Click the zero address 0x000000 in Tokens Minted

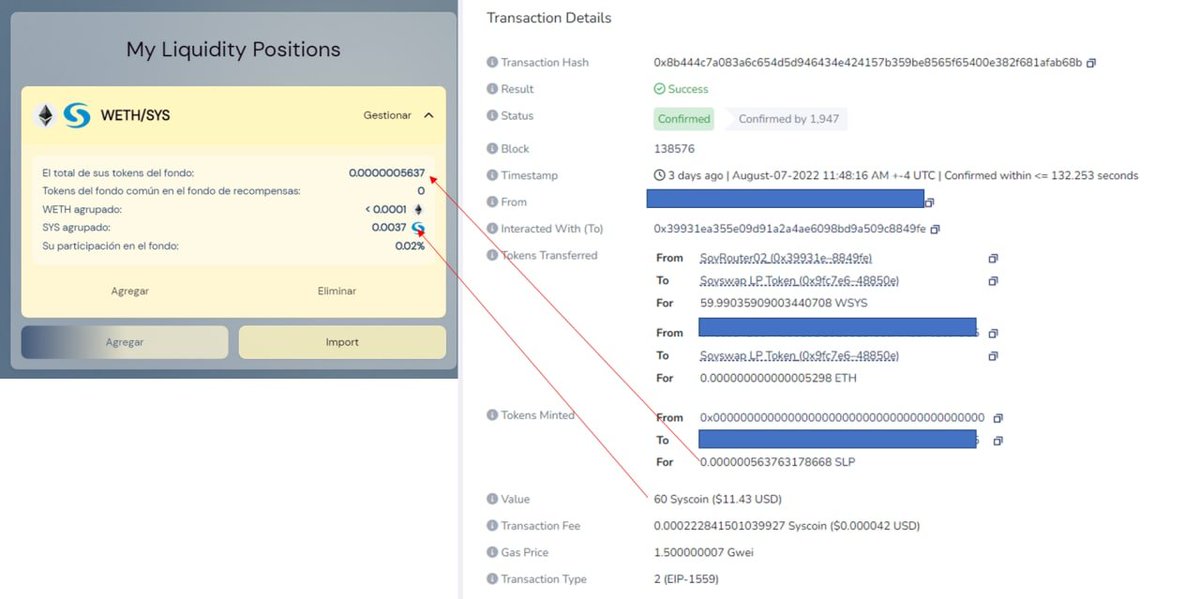pos(842,418)
